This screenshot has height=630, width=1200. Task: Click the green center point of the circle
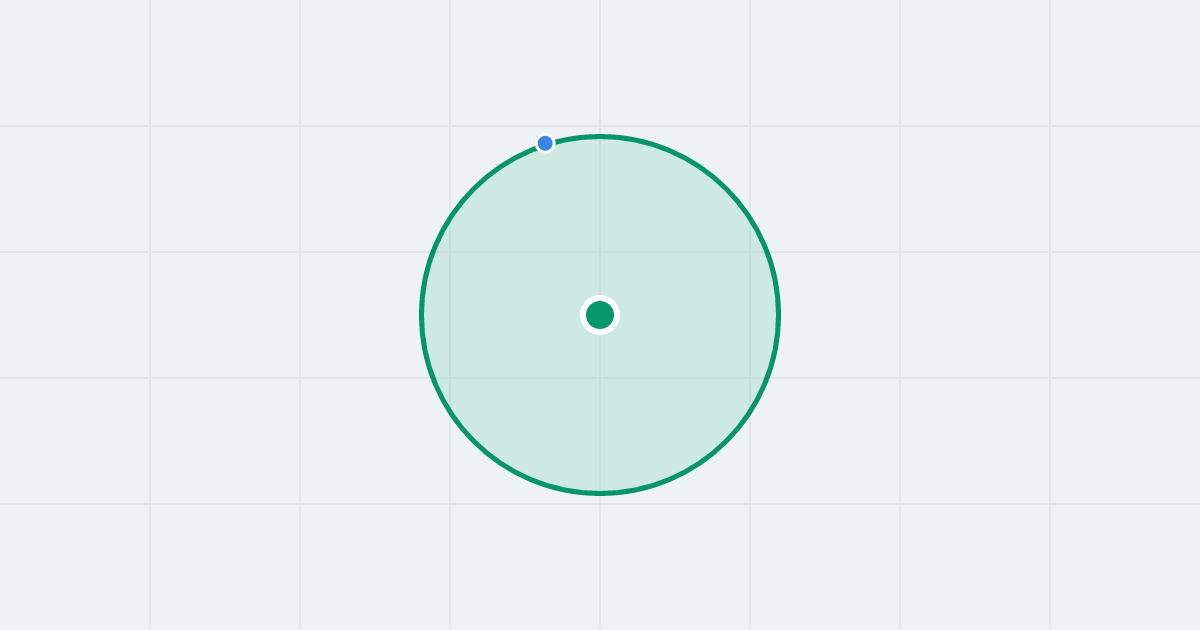point(600,315)
